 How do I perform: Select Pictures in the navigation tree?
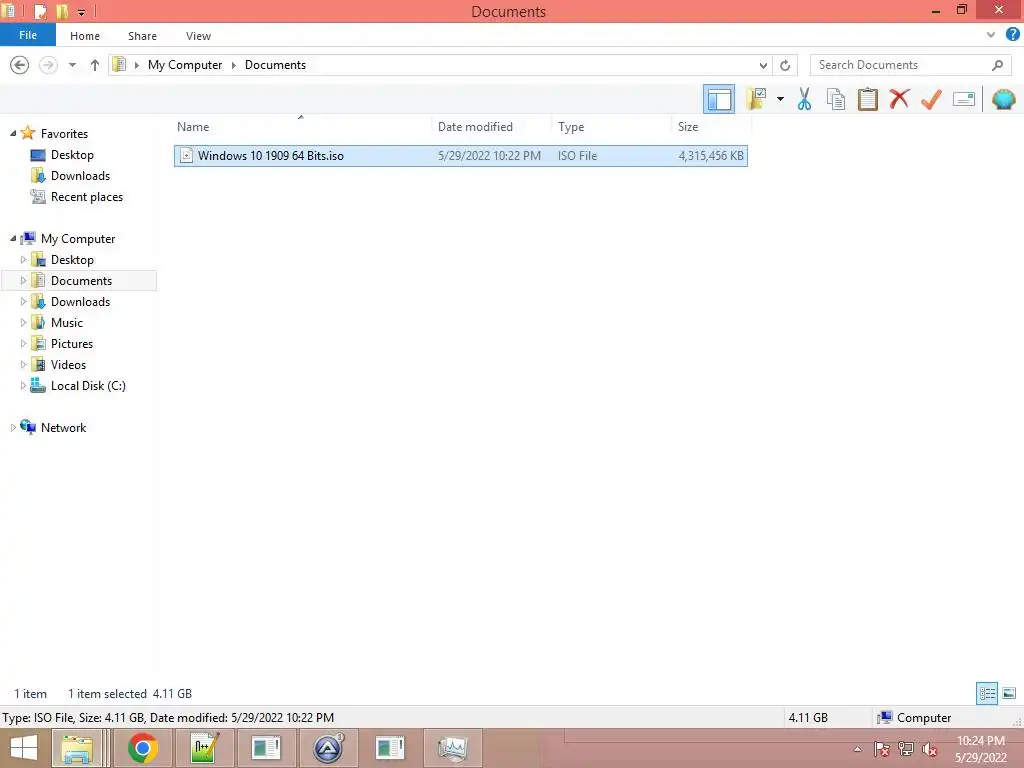tap(72, 344)
